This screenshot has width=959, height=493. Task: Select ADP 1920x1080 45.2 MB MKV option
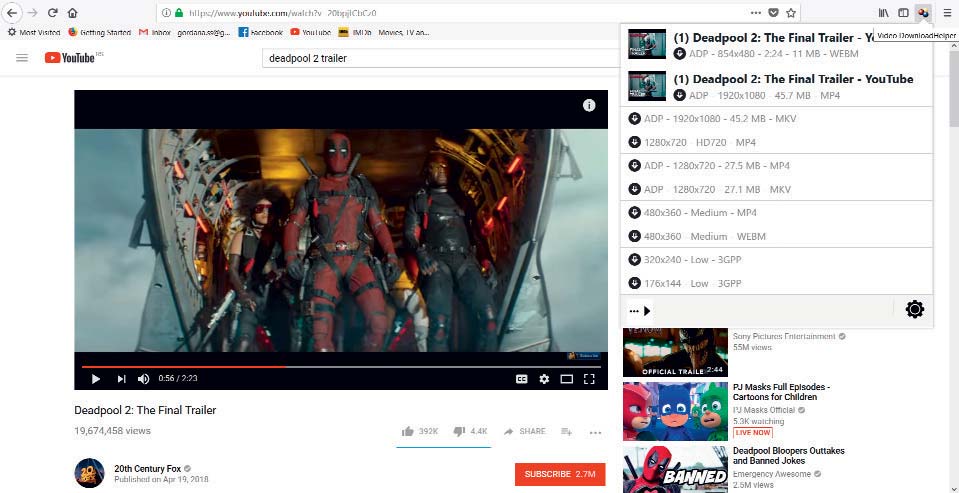[x=777, y=119]
